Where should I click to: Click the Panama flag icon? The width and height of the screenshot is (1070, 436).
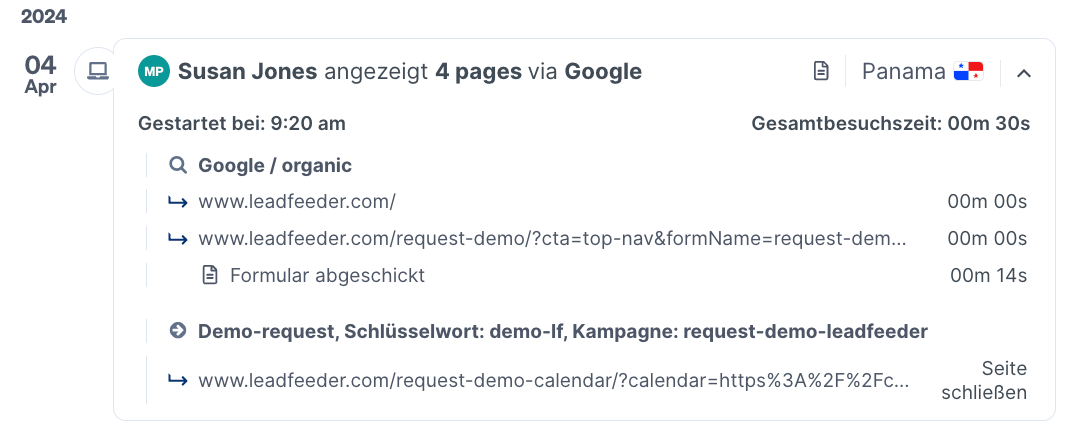(x=968, y=71)
